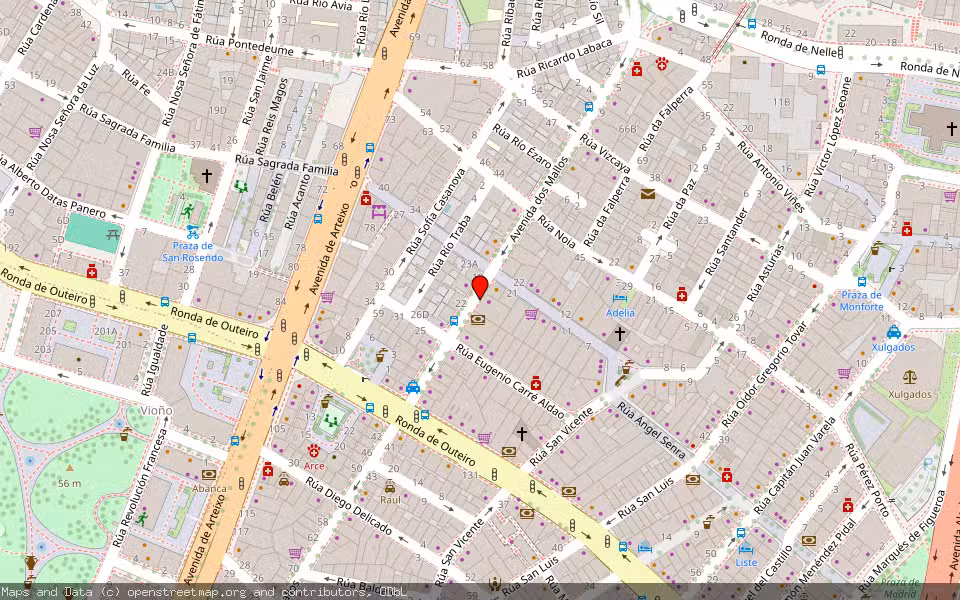Screen dimensions: 960x600
Task: Select the Rúa Oidor Gregorio Tovar label
Action: 764,374
